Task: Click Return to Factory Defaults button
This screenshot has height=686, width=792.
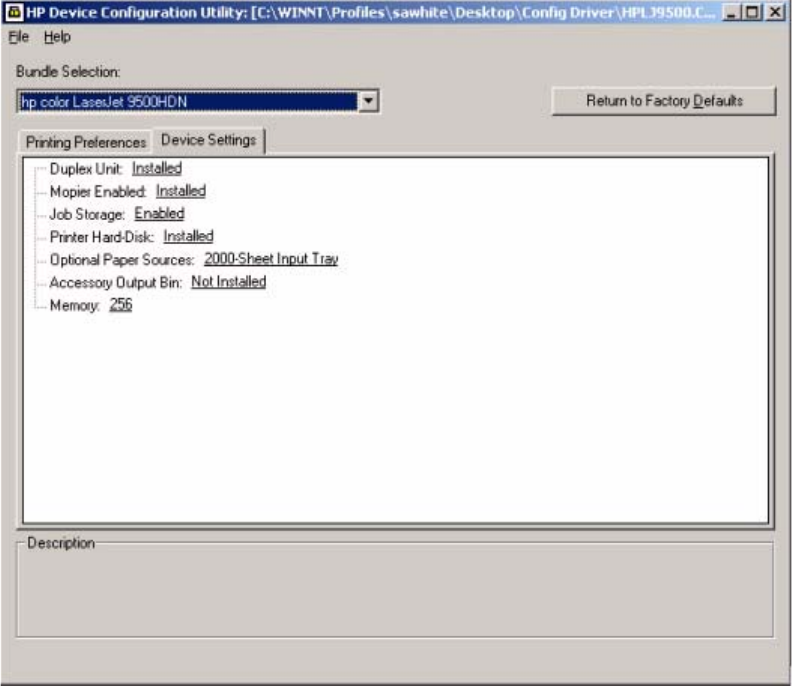Action: [x=664, y=101]
